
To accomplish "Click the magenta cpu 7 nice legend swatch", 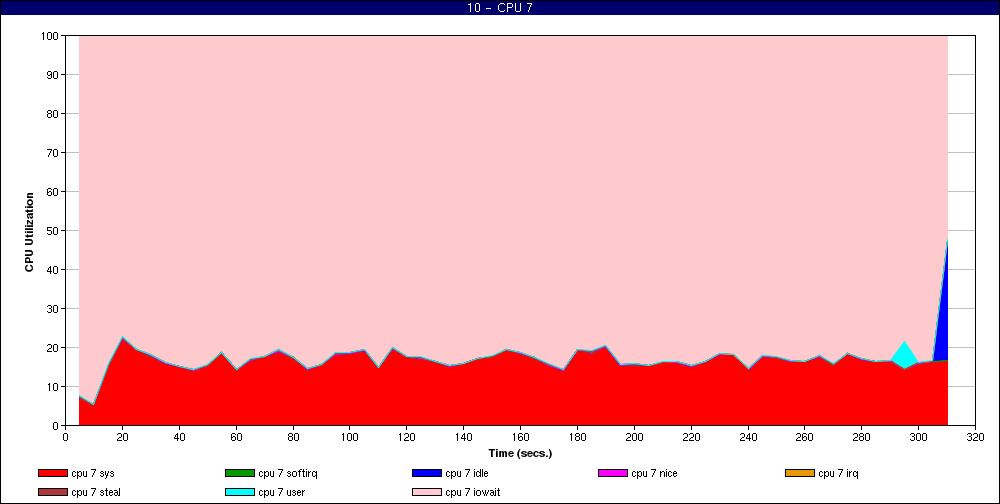I will [613, 473].
